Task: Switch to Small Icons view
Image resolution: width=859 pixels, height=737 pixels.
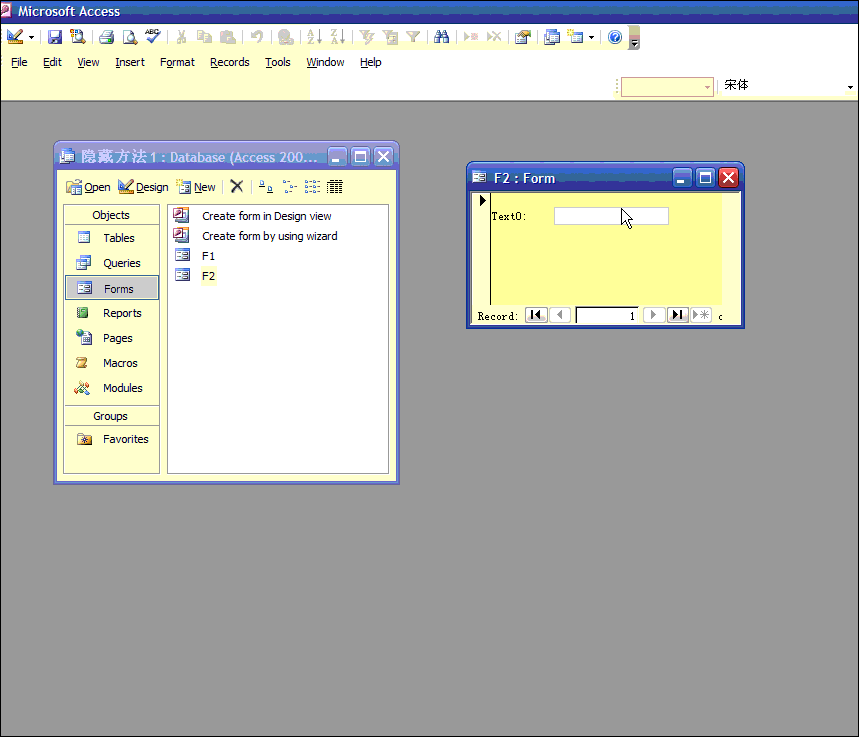Action: pos(289,187)
